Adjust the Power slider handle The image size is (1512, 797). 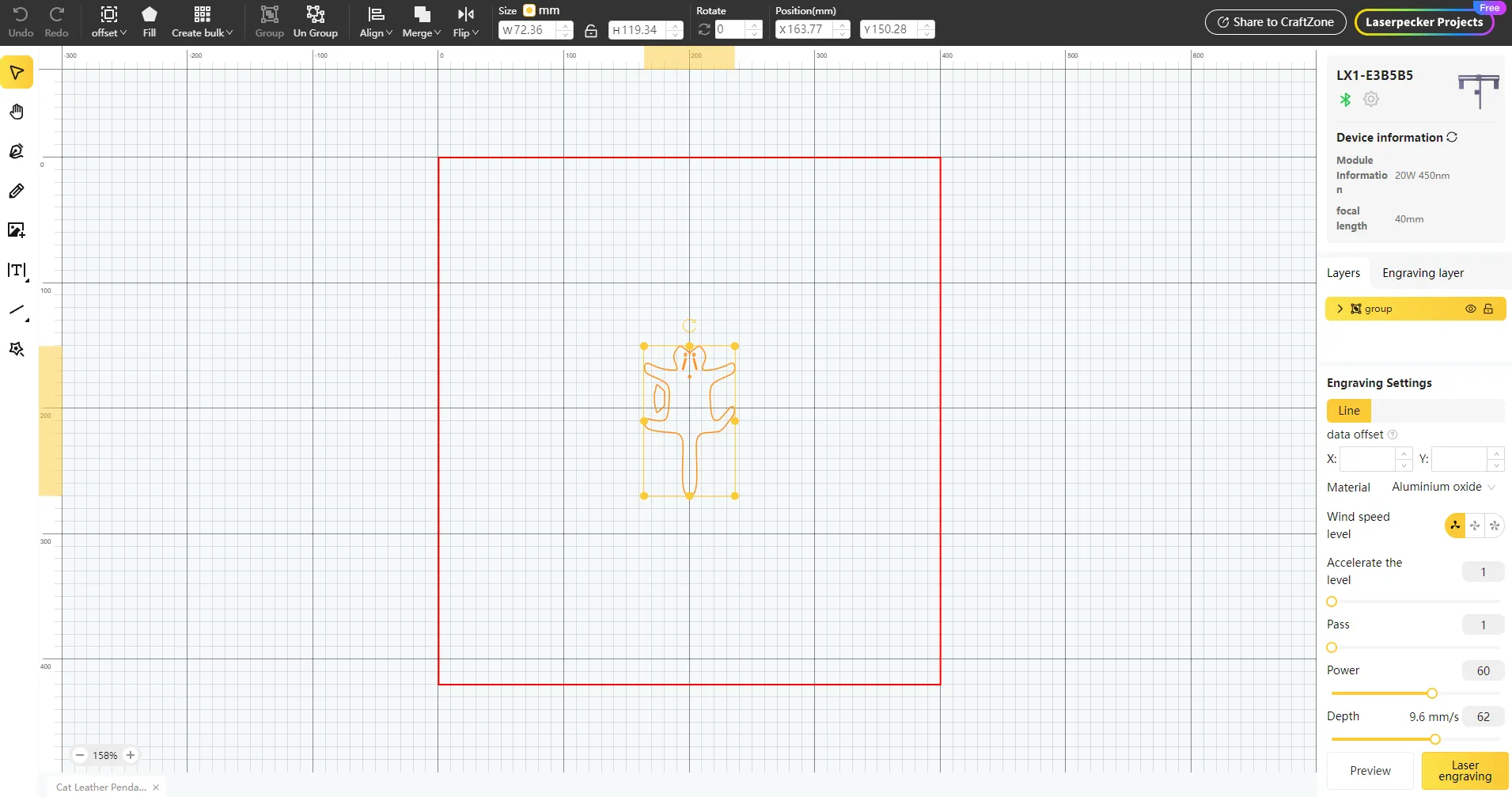tap(1432, 693)
